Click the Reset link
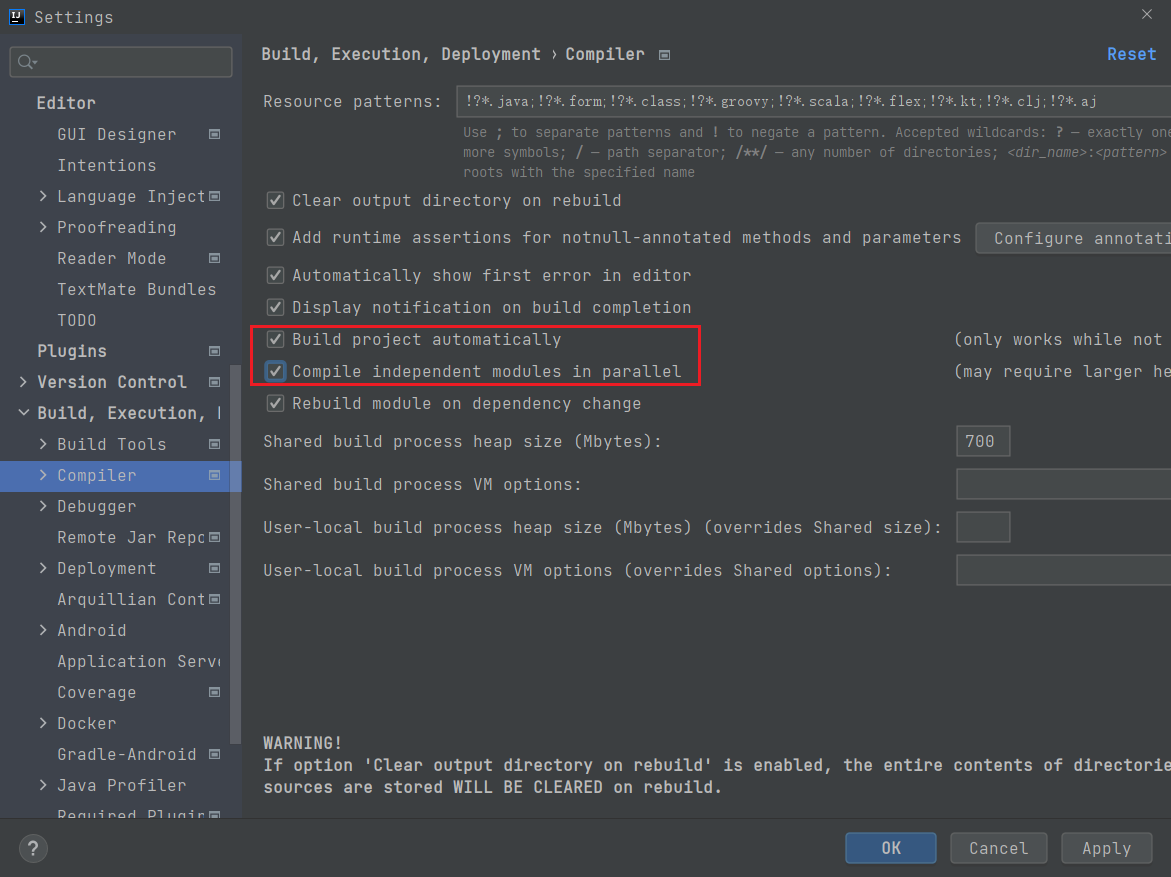This screenshot has height=877, width=1171. pyautogui.click(x=1131, y=54)
